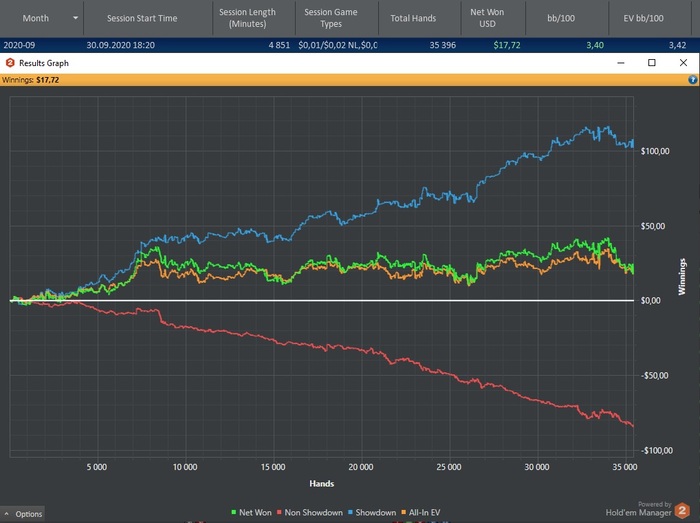Click the $0,01/$0,02 NL game types cell
Image resolution: width=700 pixels, height=523 pixels.
click(x=338, y=45)
